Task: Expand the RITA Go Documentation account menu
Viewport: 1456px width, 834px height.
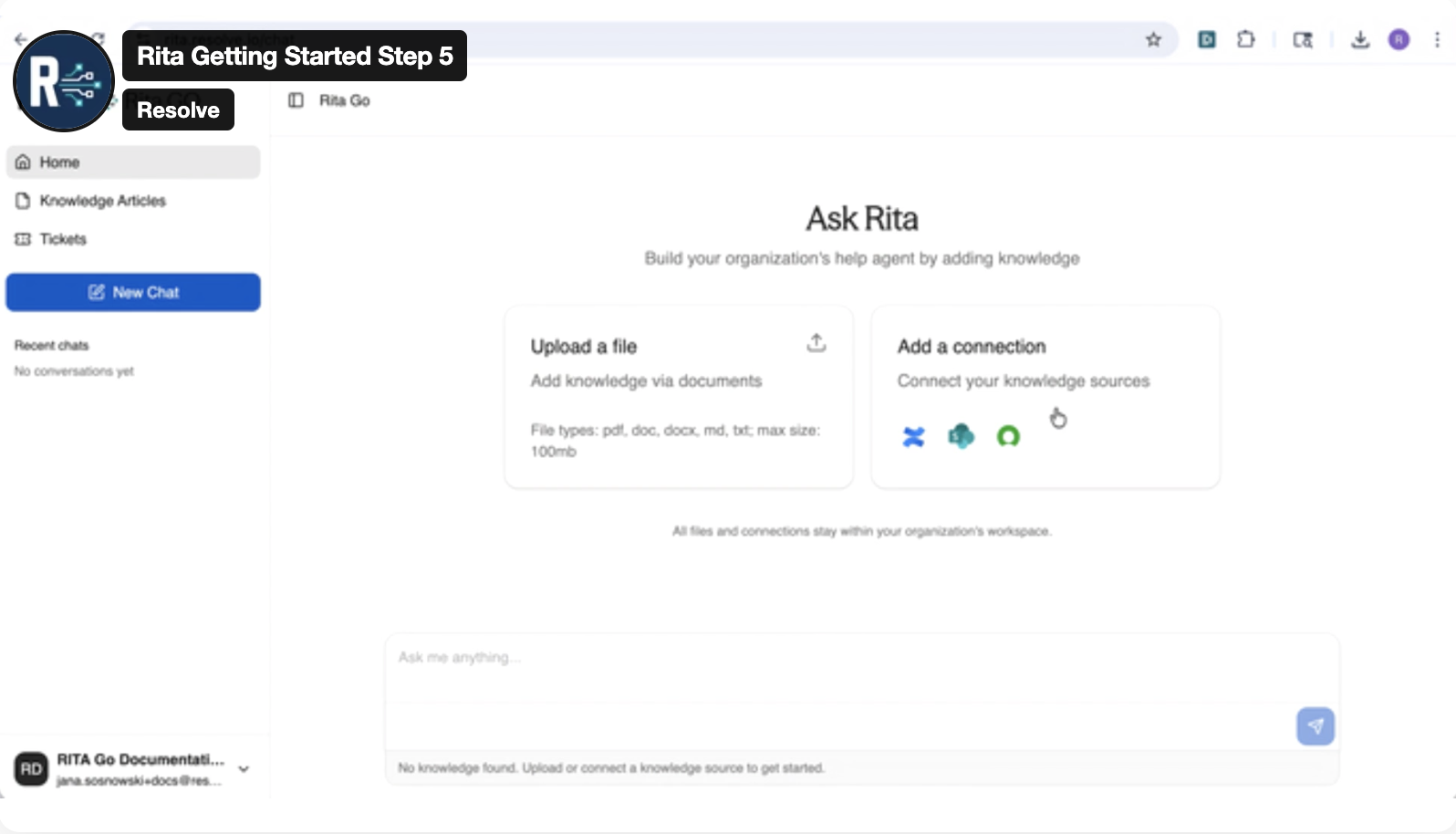Action: pos(244,769)
